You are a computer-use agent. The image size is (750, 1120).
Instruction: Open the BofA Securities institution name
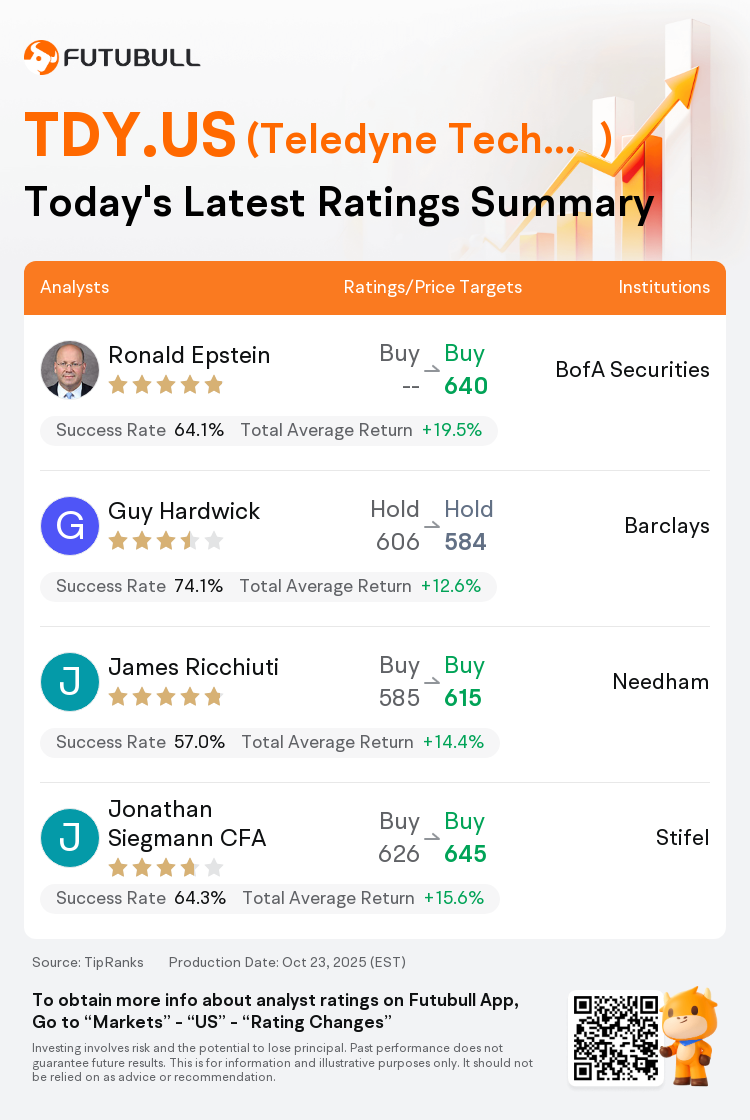[632, 370]
